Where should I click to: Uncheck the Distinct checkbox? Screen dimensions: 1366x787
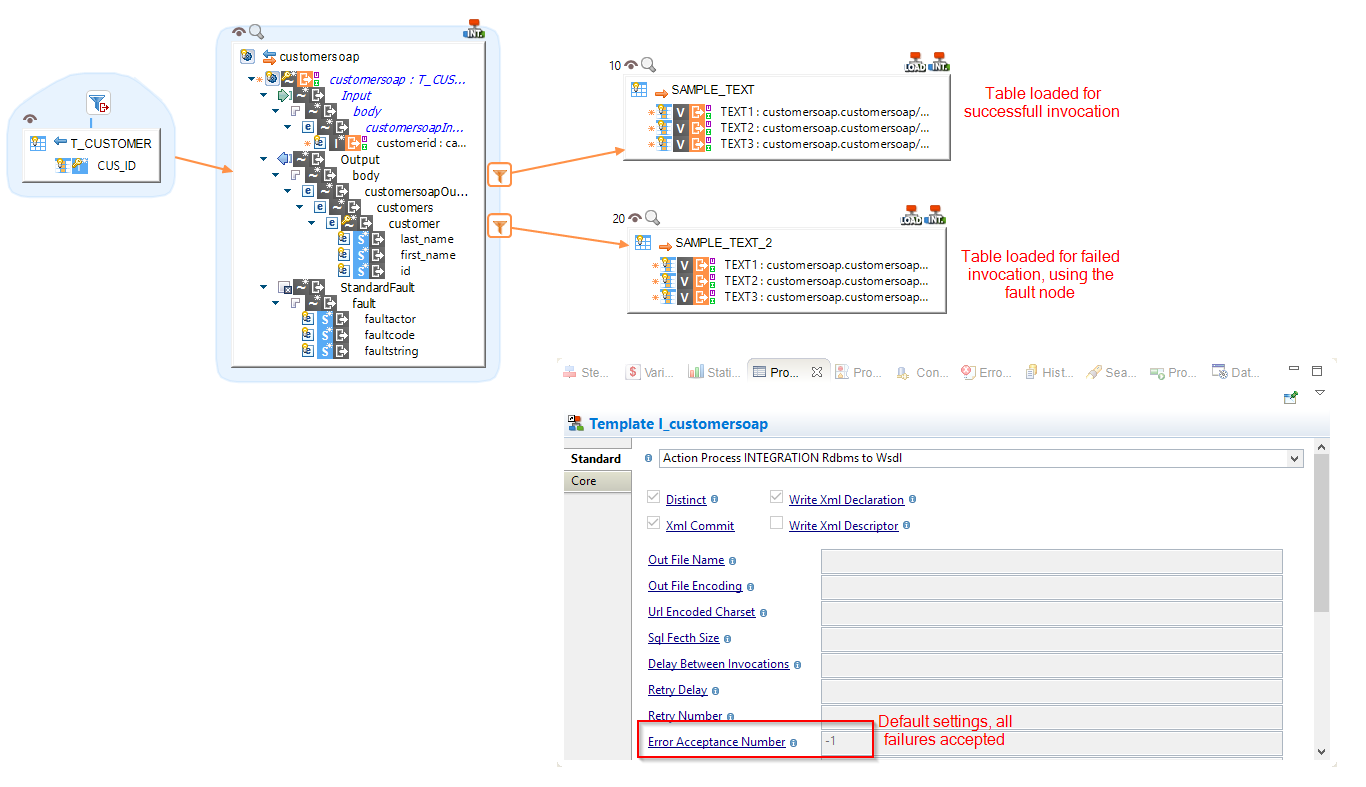[652, 496]
